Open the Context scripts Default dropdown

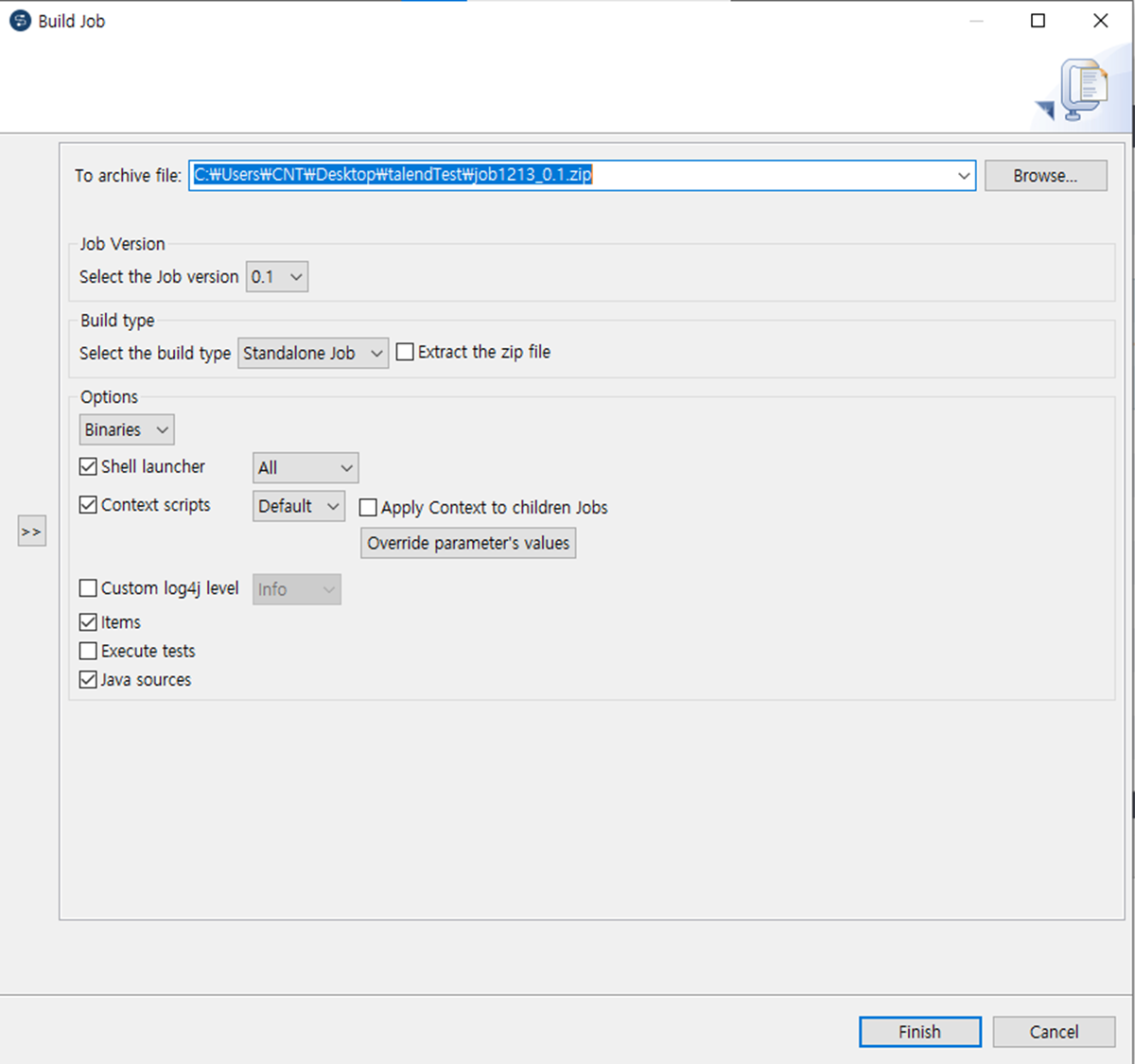coord(299,506)
